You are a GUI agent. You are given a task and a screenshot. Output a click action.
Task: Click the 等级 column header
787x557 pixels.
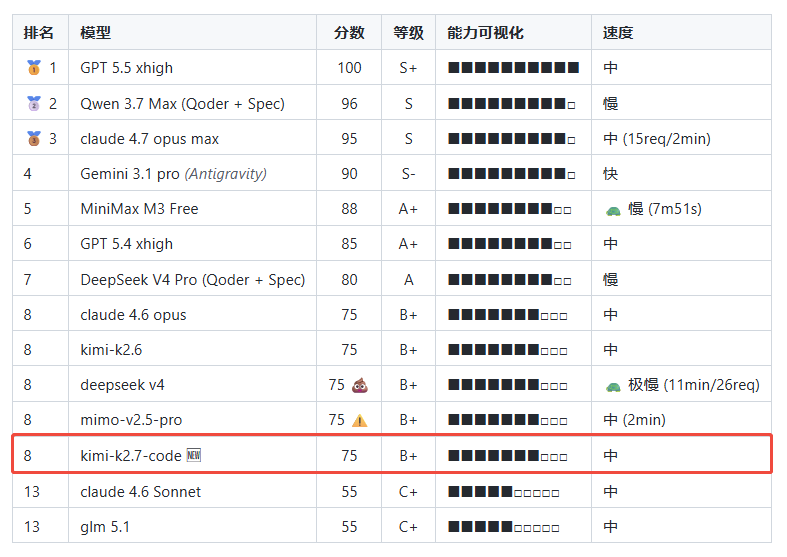click(408, 33)
